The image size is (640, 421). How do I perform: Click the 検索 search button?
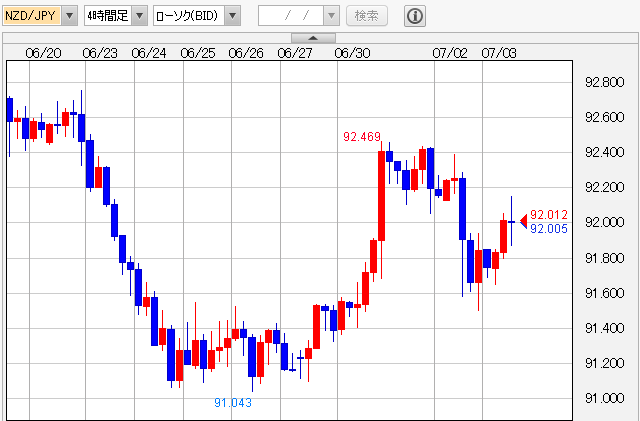click(x=367, y=16)
